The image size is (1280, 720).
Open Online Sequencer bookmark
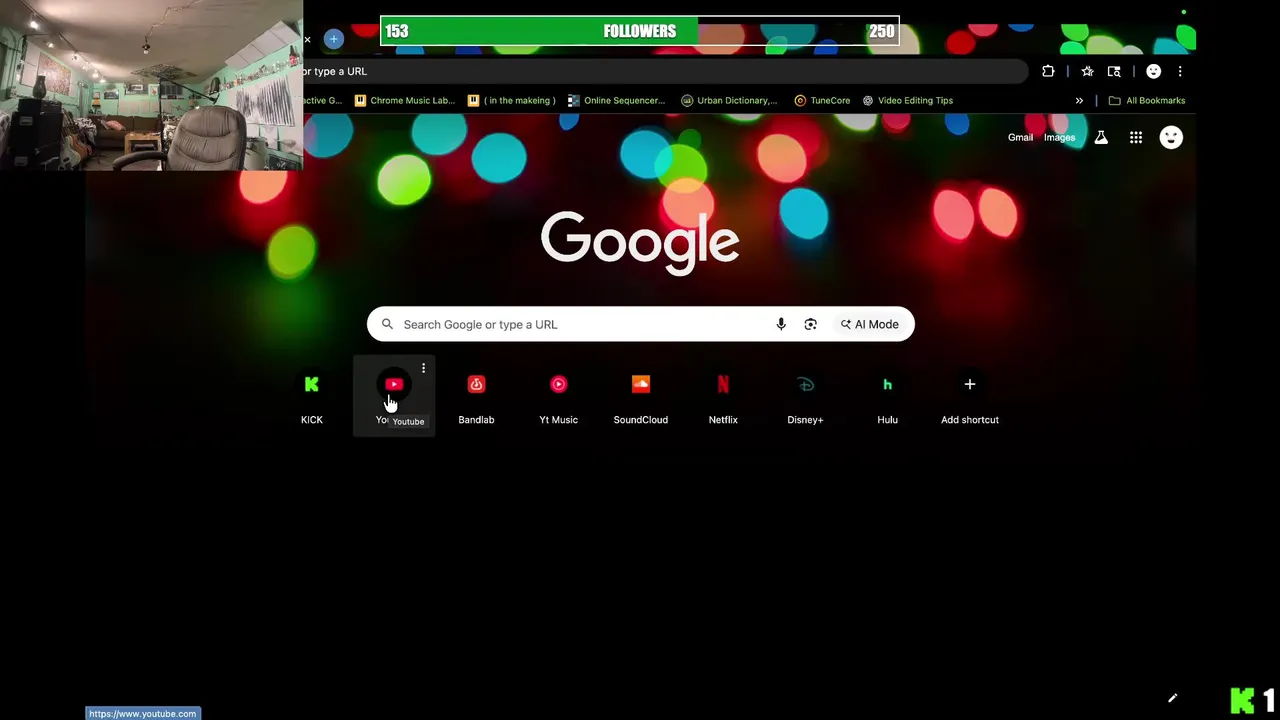[x=616, y=100]
